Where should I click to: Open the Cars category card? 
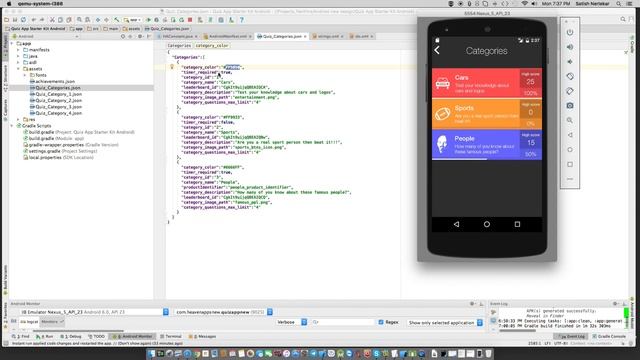(x=487, y=83)
